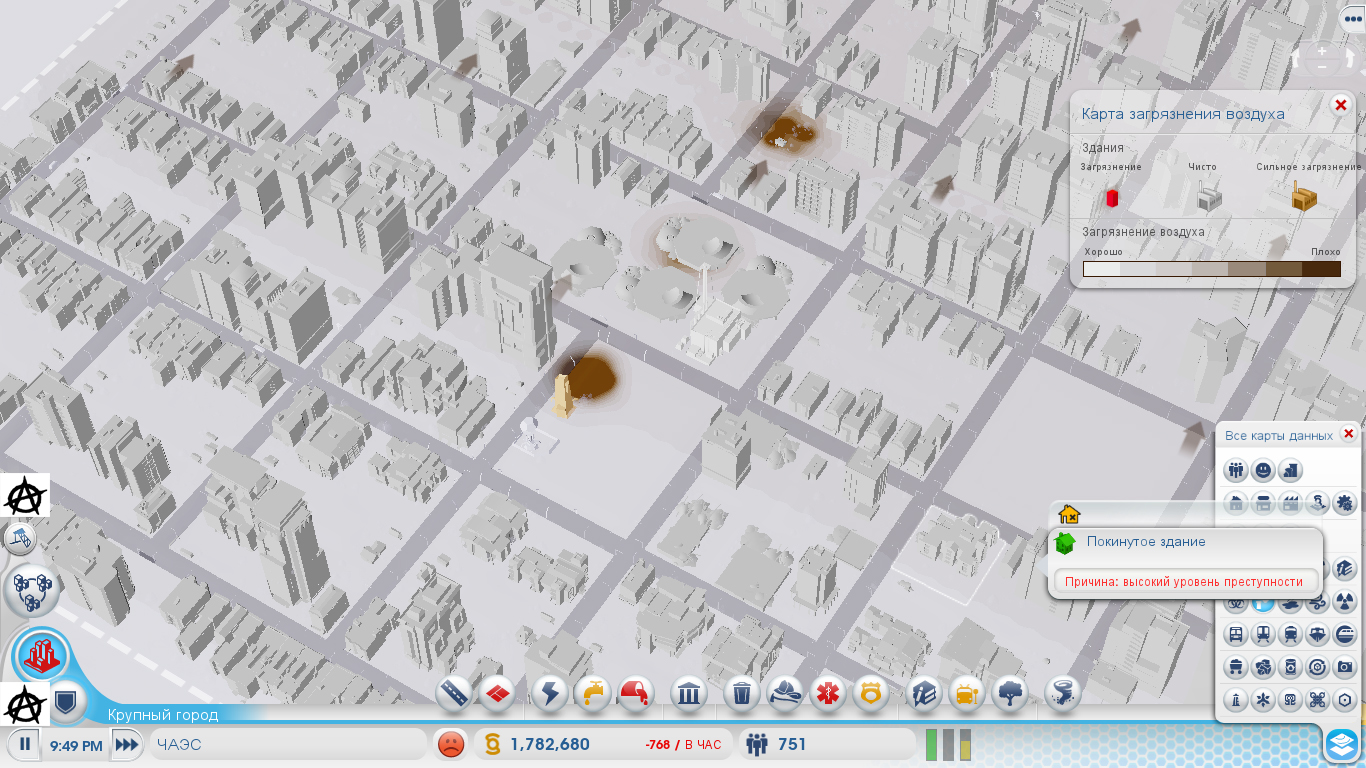Open the Police badge menu
Screen dimensions: 1366x768
coord(871,693)
